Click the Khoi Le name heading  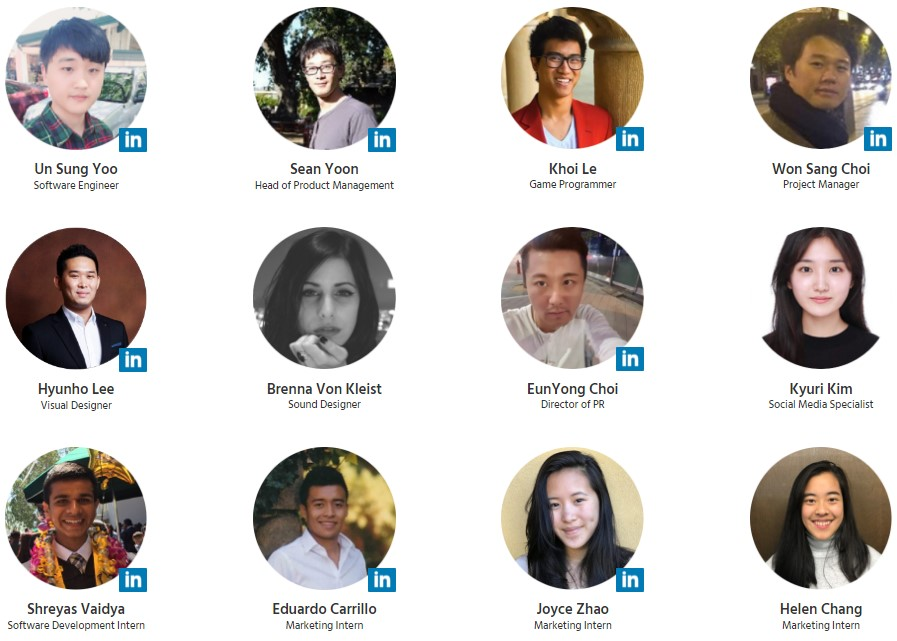click(x=573, y=169)
